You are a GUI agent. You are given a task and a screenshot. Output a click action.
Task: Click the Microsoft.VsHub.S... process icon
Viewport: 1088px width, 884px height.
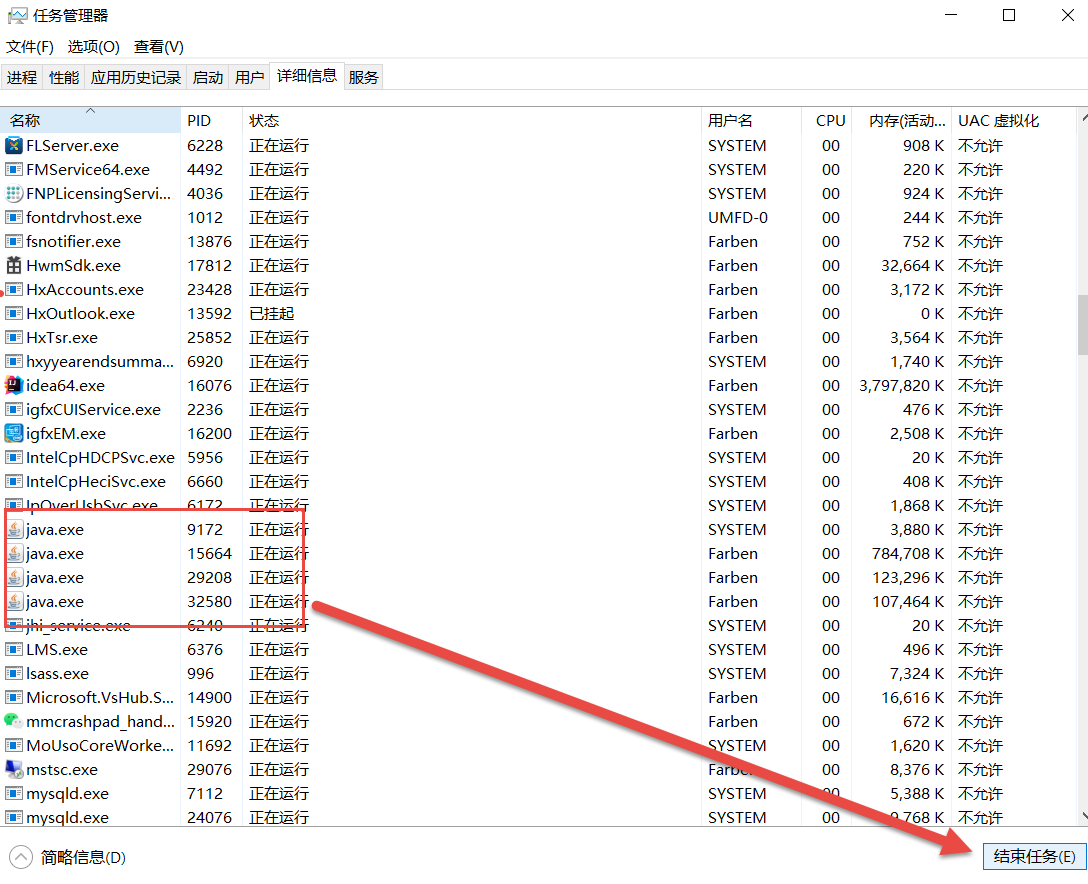pyautogui.click(x=14, y=697)
